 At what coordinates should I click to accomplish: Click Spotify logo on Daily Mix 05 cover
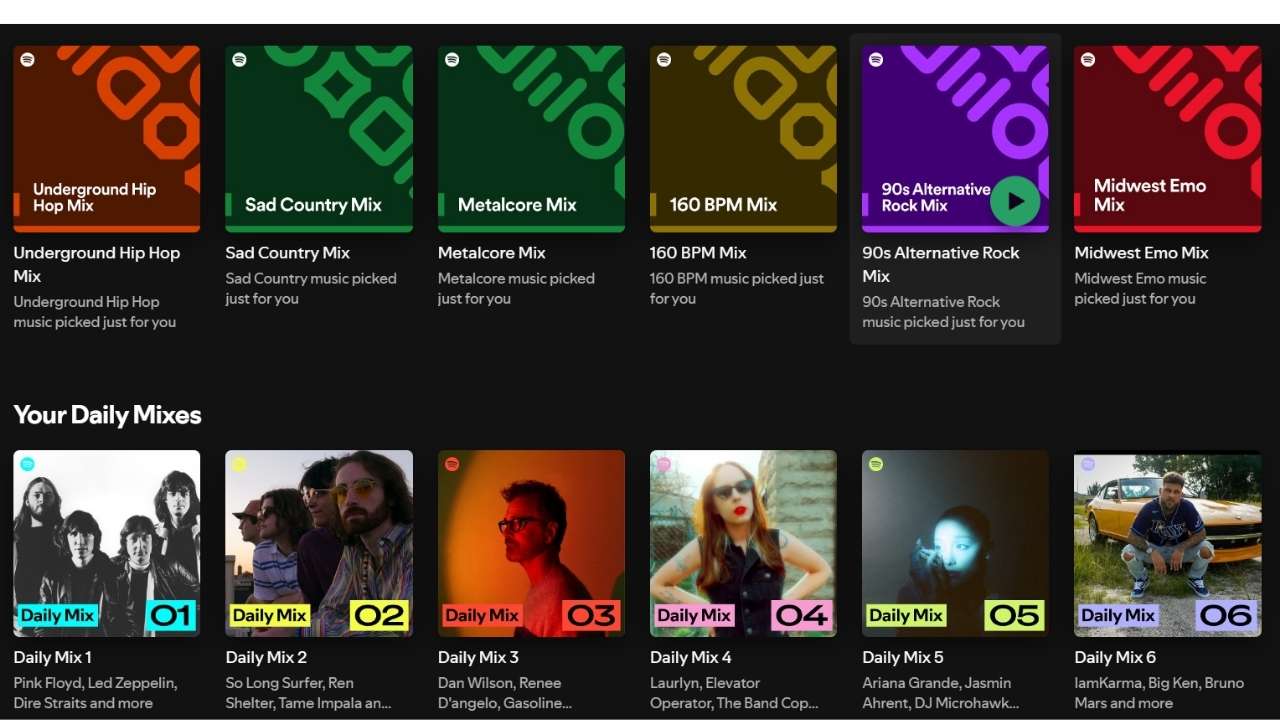(876, 464)
